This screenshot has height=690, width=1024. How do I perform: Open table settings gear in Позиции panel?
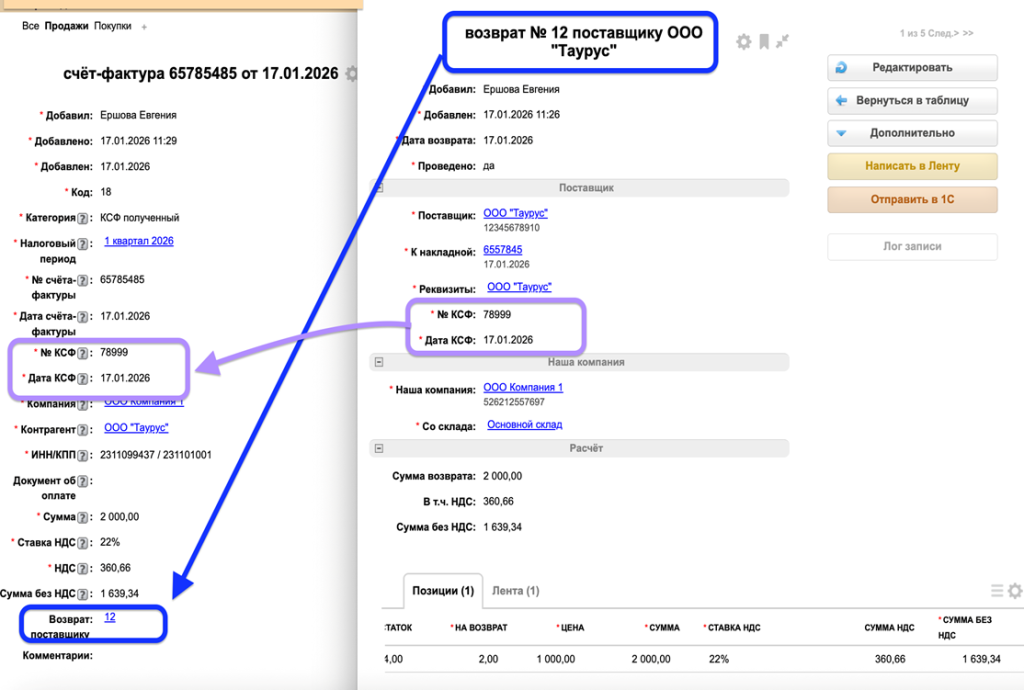coord(1015,591)
